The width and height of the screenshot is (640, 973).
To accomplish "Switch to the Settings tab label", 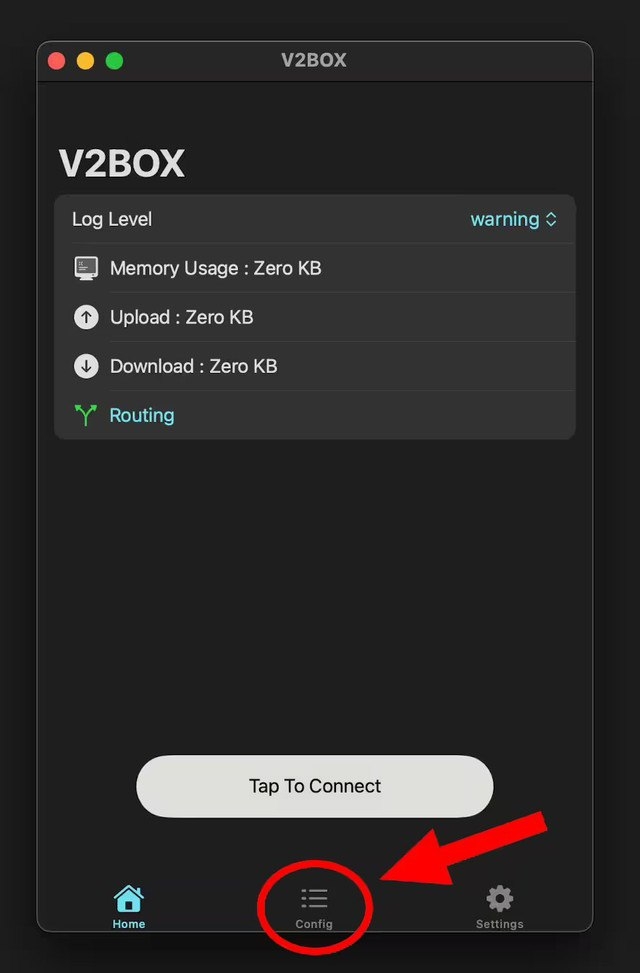I will tap(499, 924).
